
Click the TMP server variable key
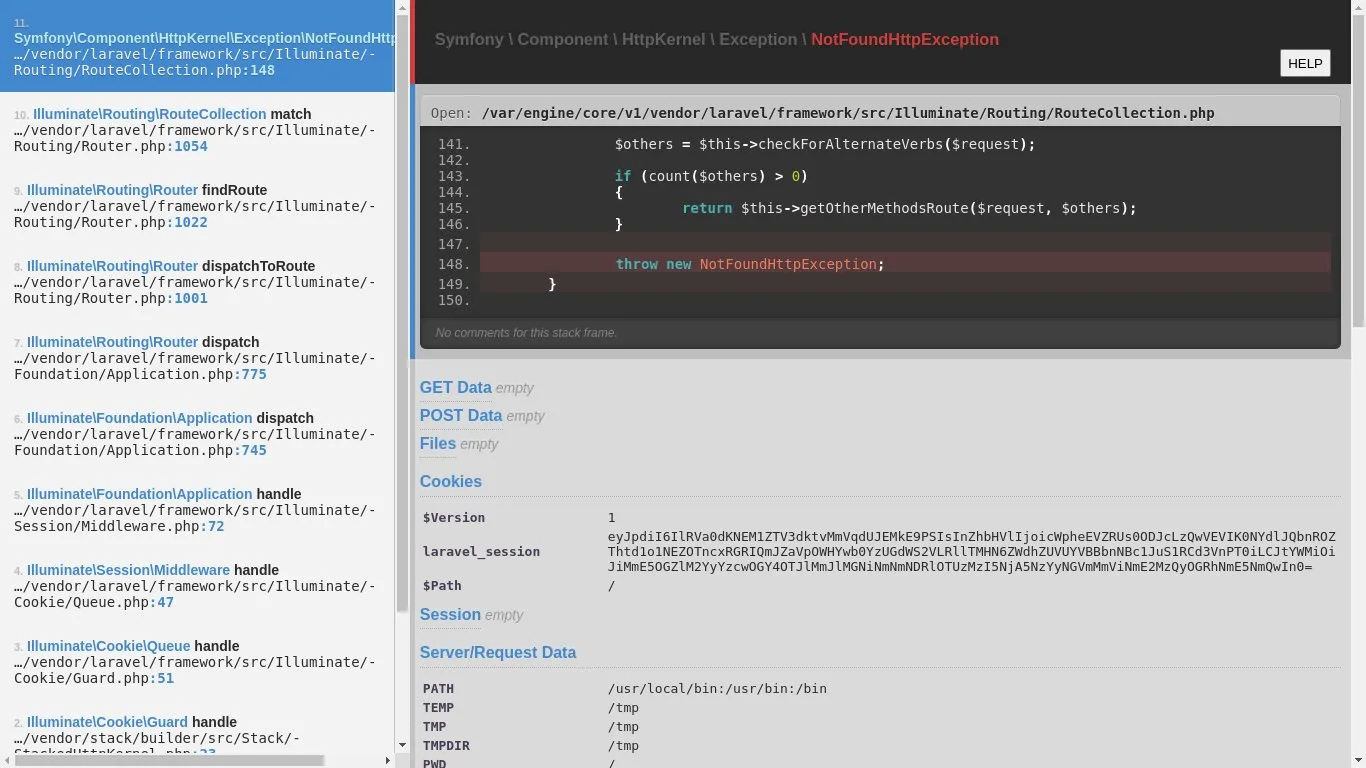434,727
